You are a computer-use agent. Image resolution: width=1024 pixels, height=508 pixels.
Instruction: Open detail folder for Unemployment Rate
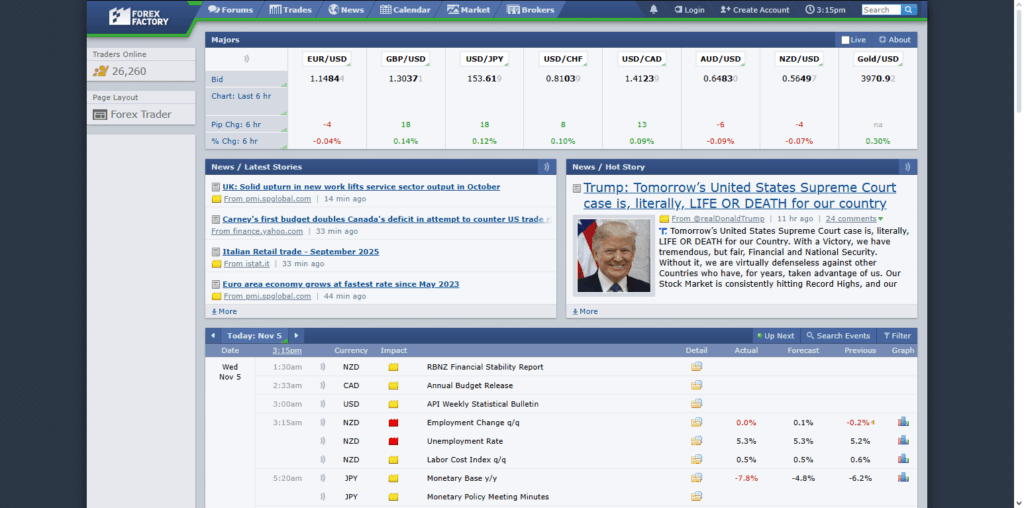tap(696, 441)
